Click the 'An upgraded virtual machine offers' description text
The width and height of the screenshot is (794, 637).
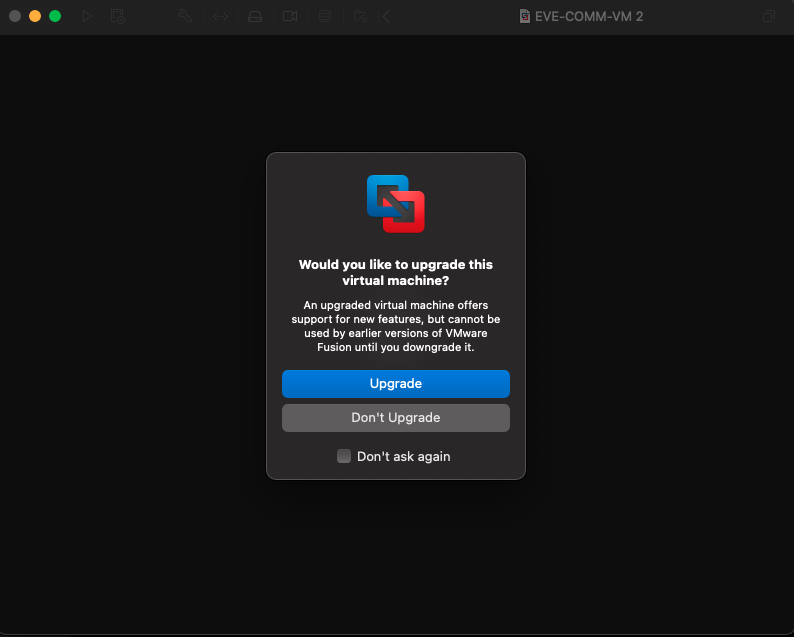tap(395, 326)
